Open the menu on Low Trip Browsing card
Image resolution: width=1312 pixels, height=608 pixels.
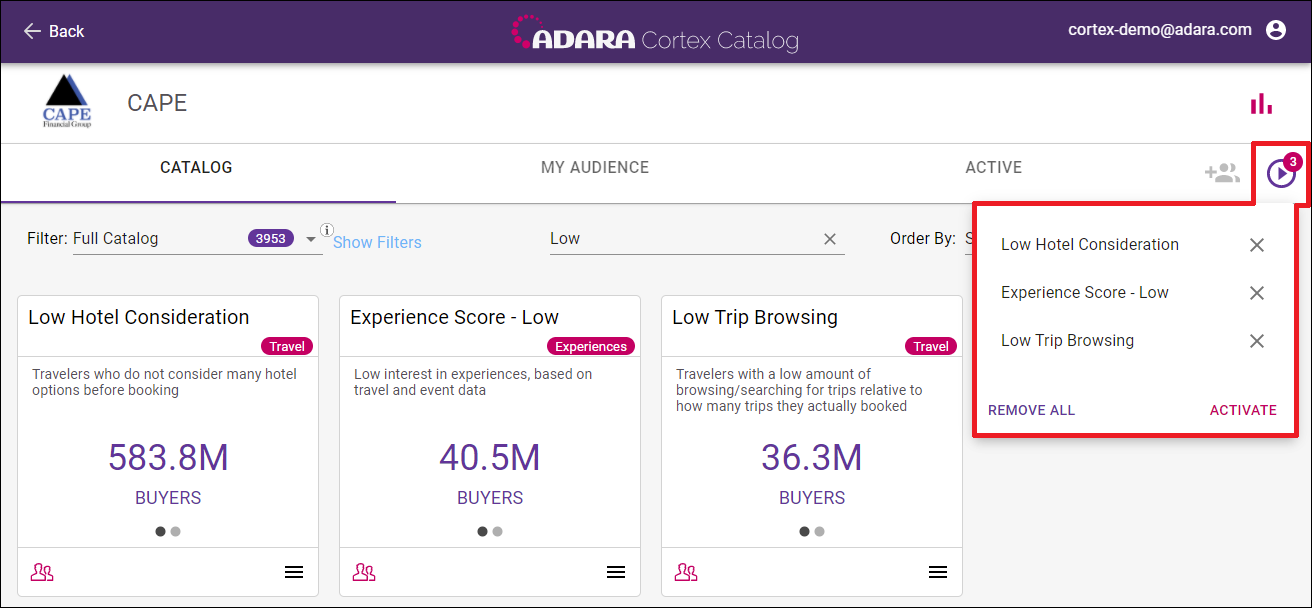[x=938, y=572]
